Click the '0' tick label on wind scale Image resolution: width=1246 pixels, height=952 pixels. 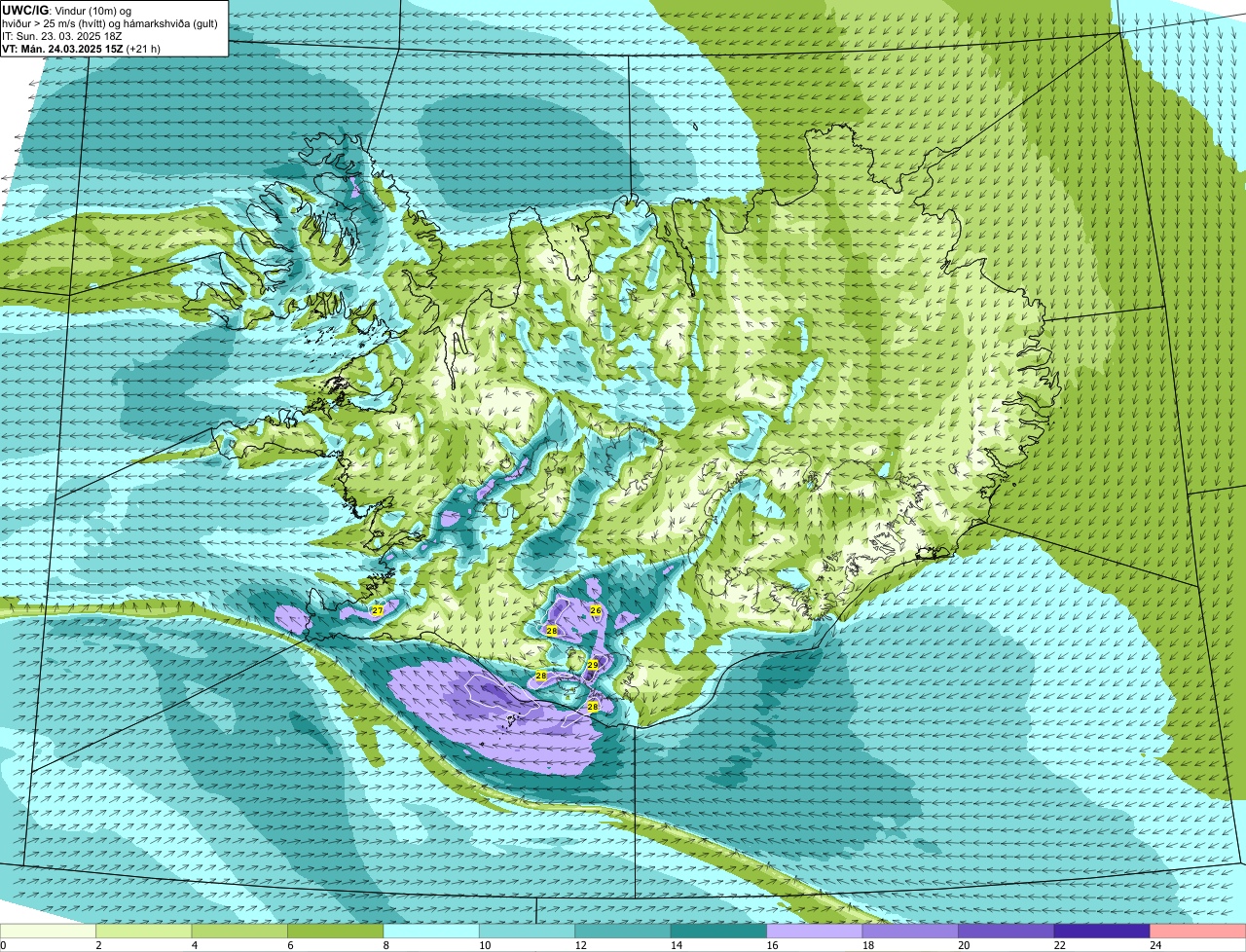(x=3, y=945)
